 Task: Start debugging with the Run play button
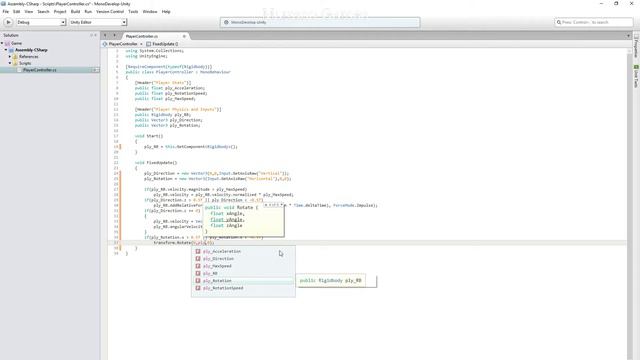[8, 22]
